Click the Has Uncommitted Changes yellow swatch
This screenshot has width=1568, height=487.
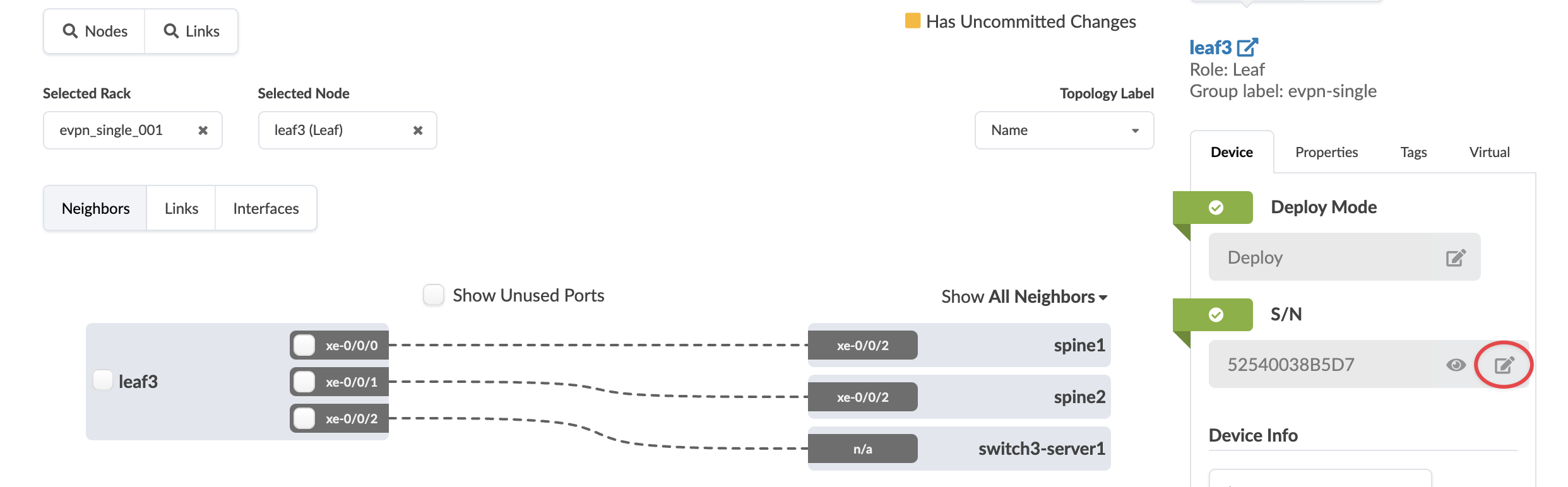912,21
